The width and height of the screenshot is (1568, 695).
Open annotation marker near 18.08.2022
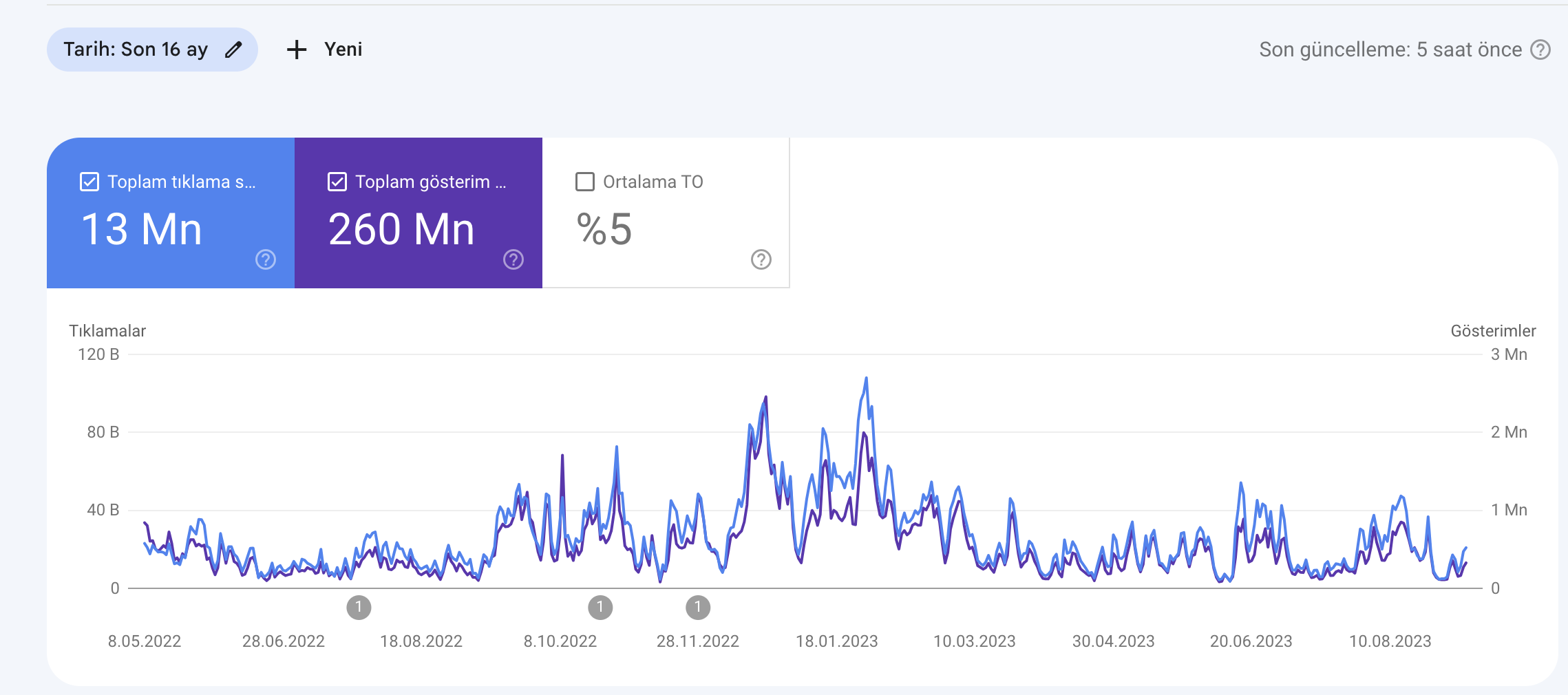[359, 608]
